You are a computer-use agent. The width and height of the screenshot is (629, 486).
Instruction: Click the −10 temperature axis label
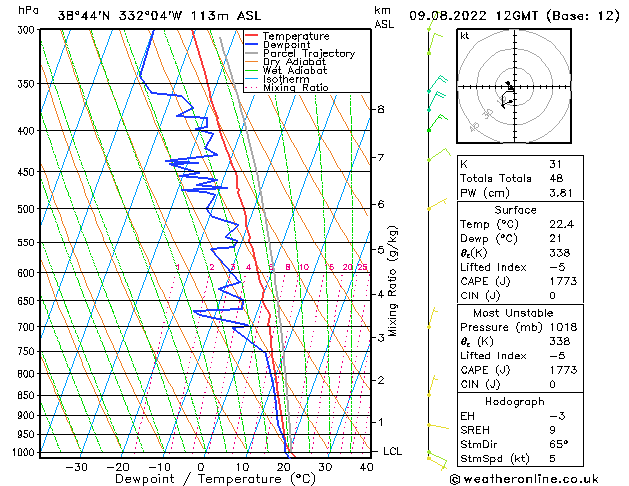point(159,468)
